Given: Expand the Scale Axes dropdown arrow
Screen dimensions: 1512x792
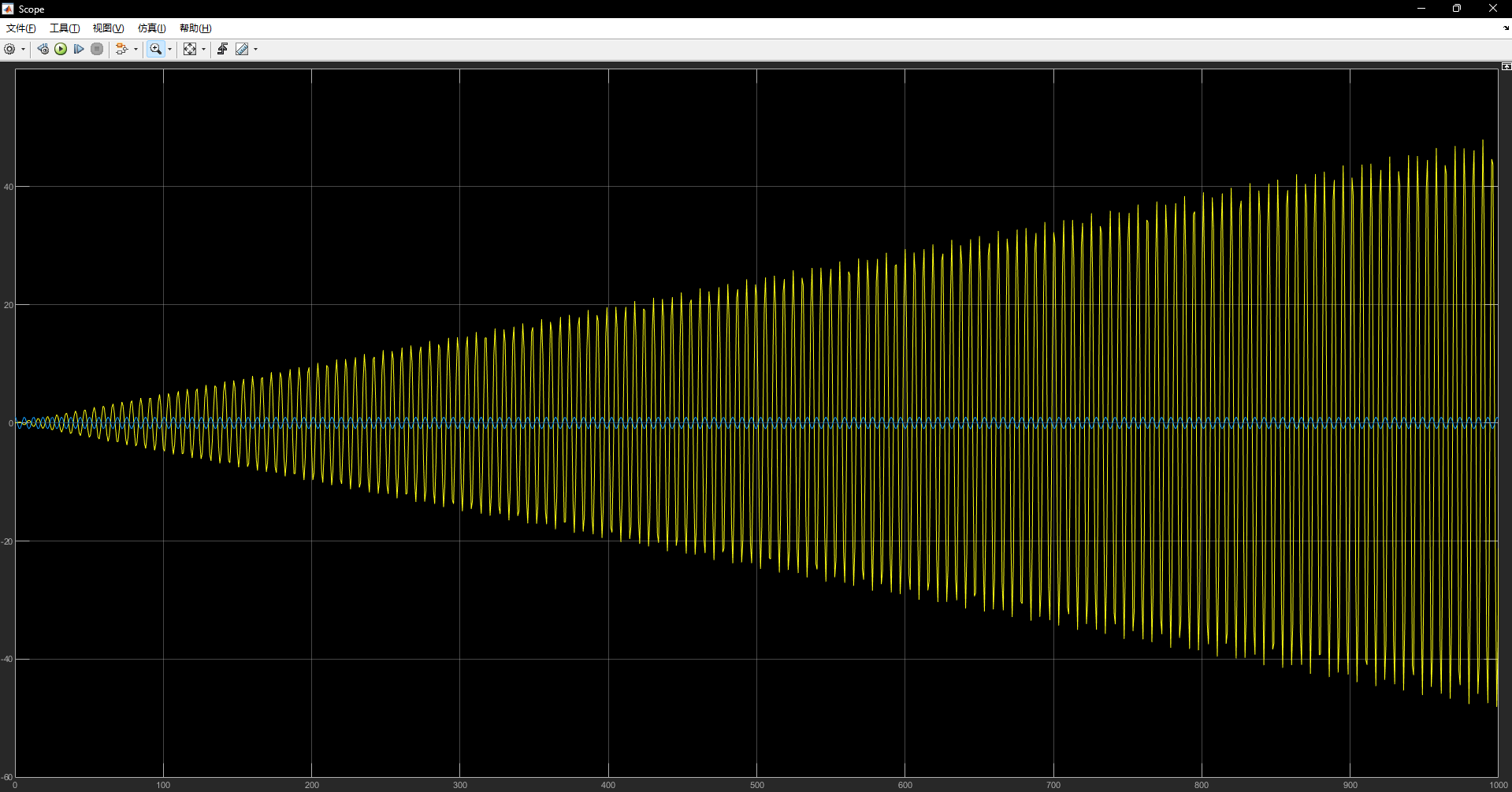Looking at the screenshot, I should point(203,50).
